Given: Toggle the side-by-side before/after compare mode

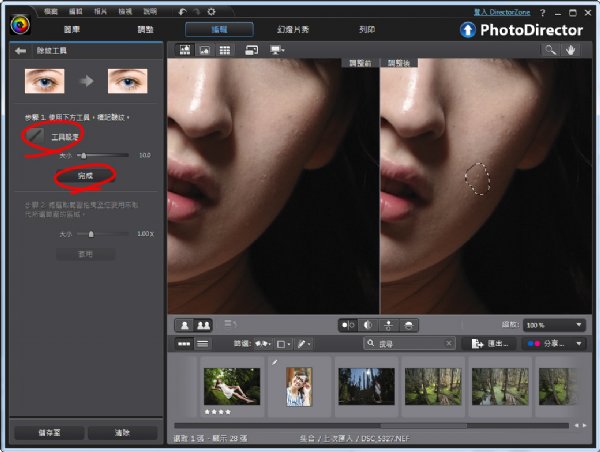Looking at the screenshot, I should click(350, 325).
